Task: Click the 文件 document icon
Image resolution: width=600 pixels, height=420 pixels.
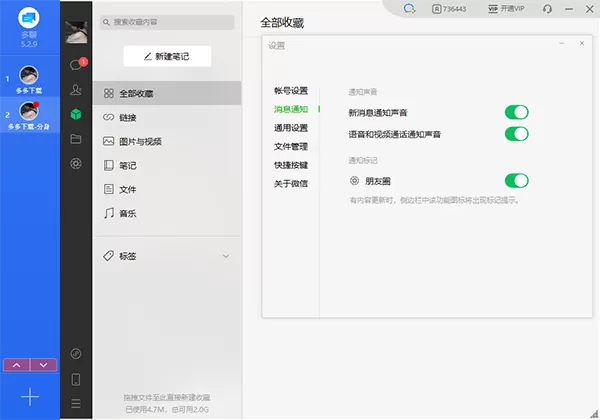Action: click(x=109, y=189)
